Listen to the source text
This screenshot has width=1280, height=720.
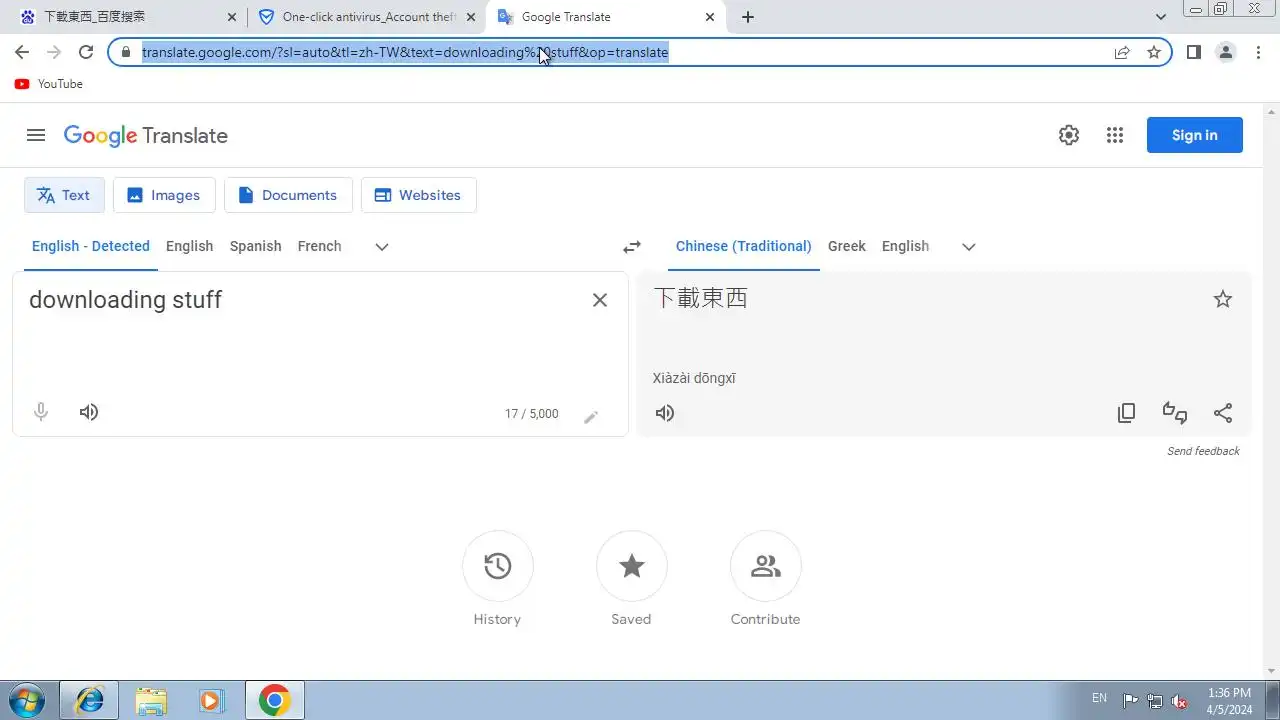pos(89,412)
